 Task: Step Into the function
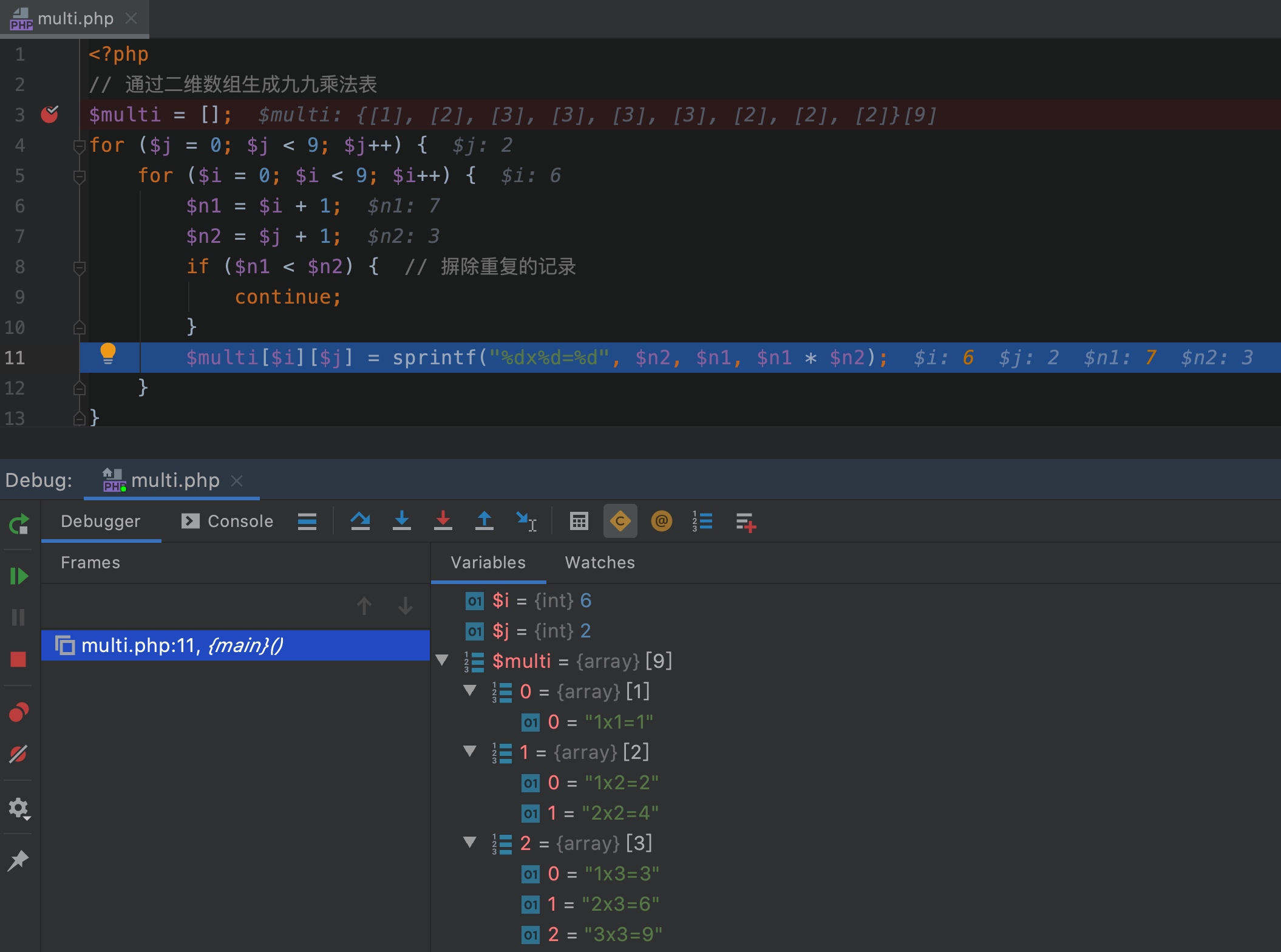402,522
